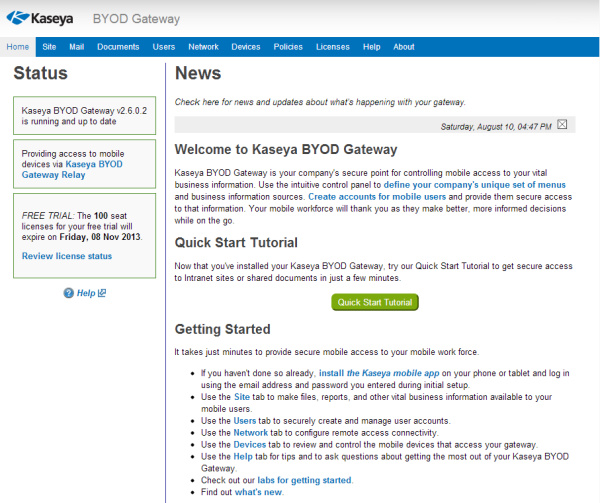Click the 'Saturday, August 10, 04:47 PM' timestamp
This screenshot has height=503, width=600.
[x=496, y=127]
